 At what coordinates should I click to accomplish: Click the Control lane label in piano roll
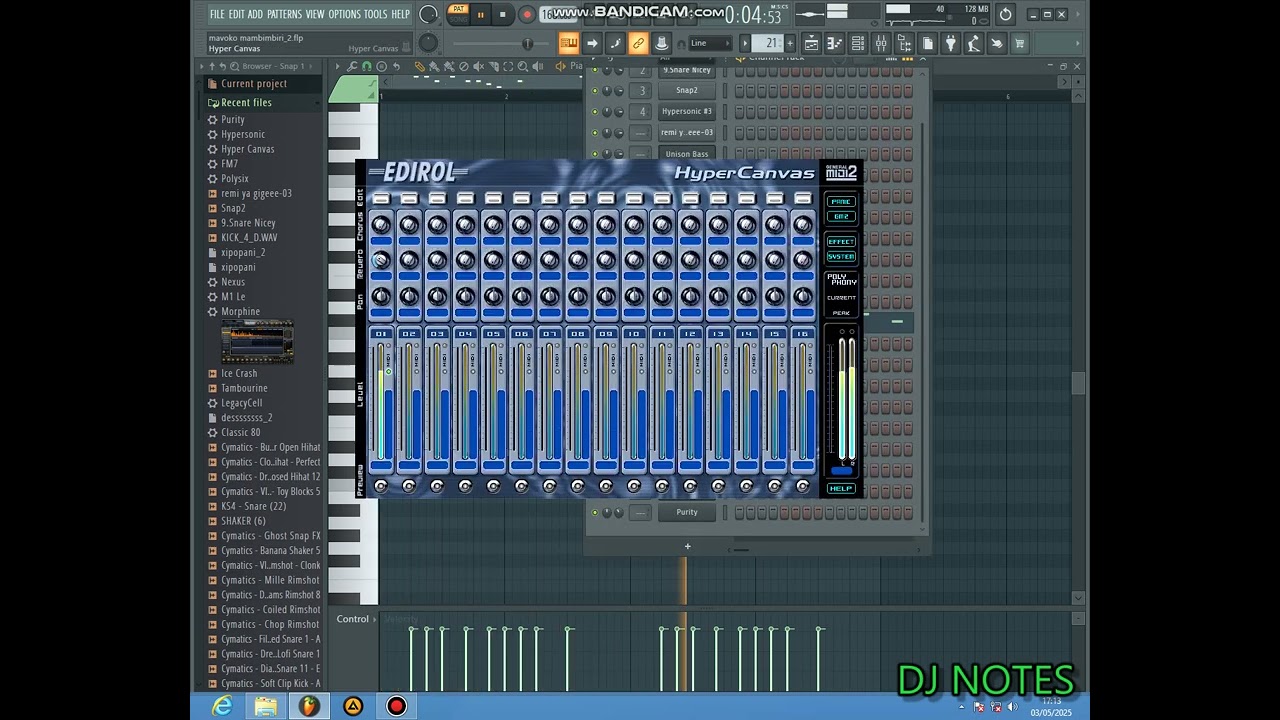pos(352,619)
